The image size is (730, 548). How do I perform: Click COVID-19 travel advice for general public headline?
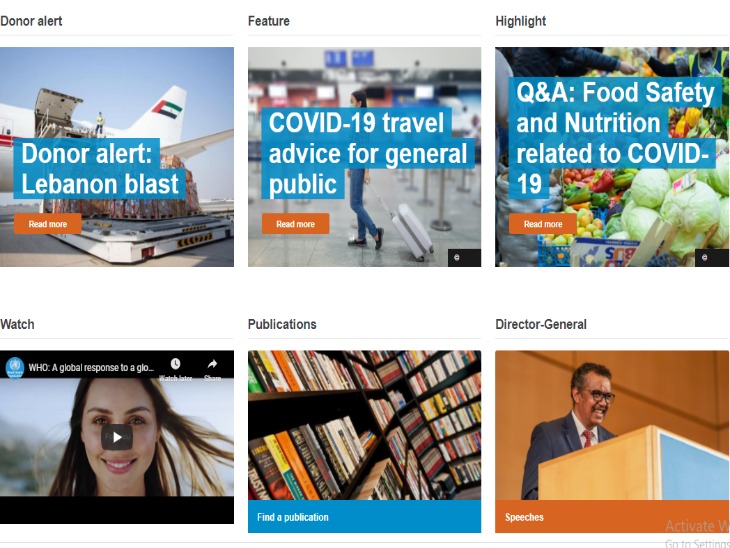pos(368,153)
